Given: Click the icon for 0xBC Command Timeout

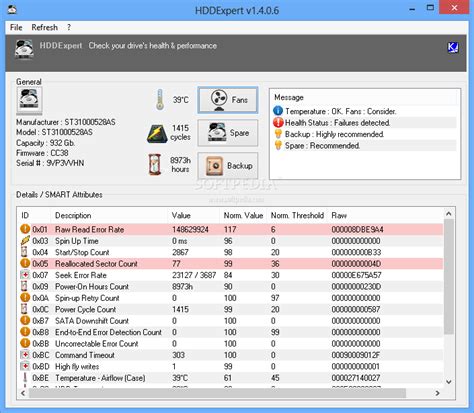Looking at the screenshot, I should pos(25,355).
